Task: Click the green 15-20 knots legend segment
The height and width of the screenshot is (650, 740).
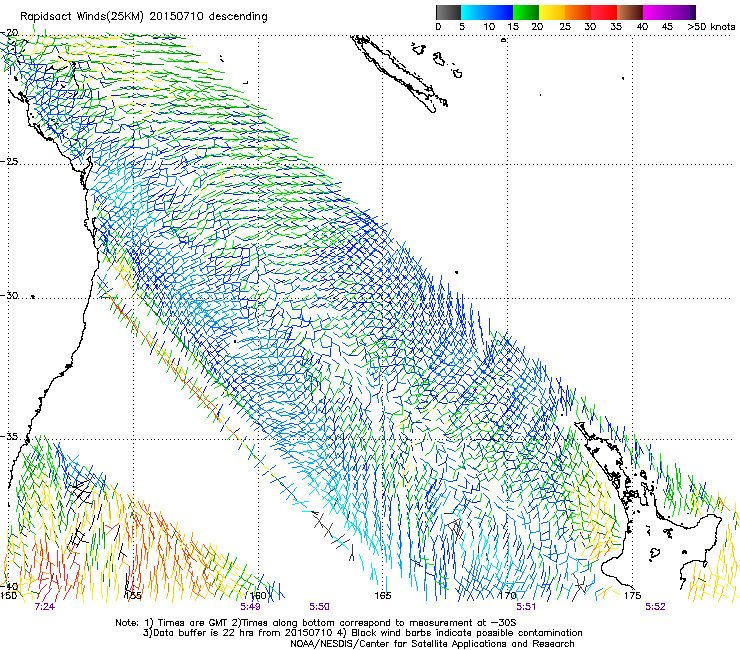Action: (x=526, y=12)
